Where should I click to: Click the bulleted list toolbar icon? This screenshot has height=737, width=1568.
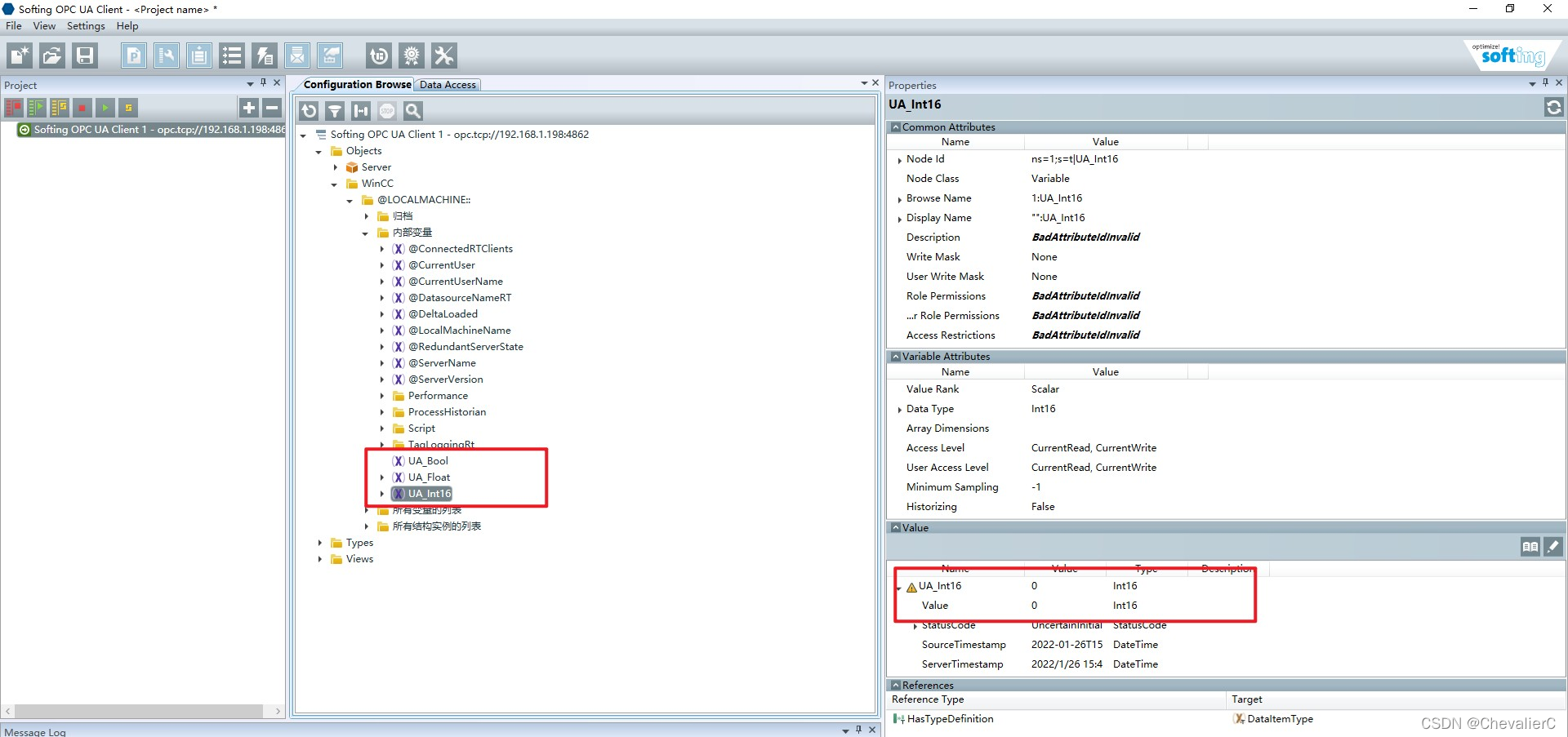pos(232,55)
